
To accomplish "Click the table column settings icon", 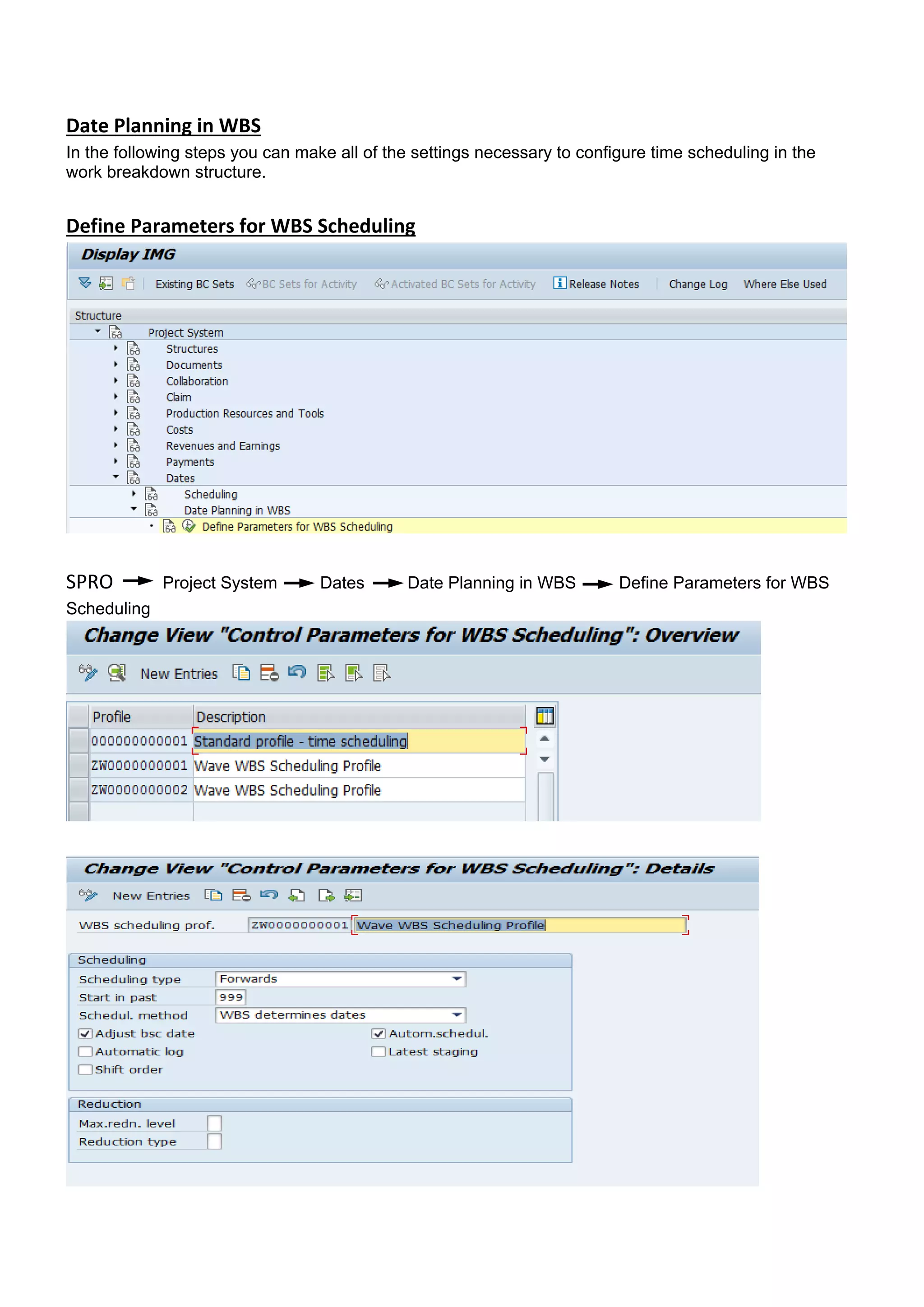I will tap(545, 715).
